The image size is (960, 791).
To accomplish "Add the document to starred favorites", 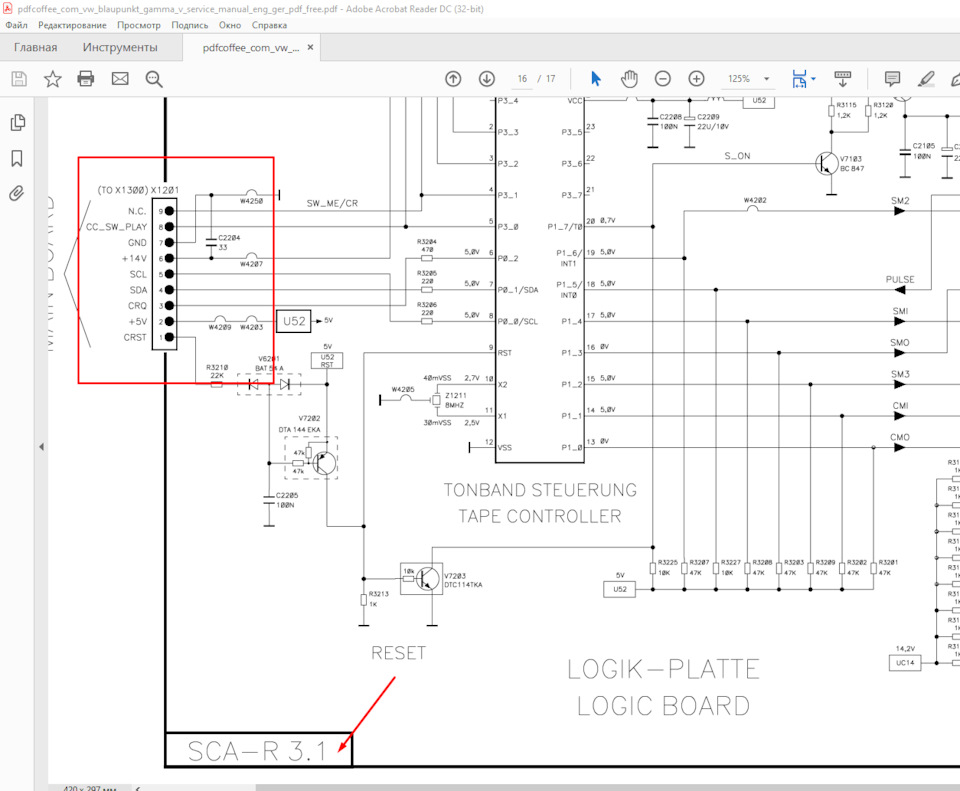I will [53, 79].
